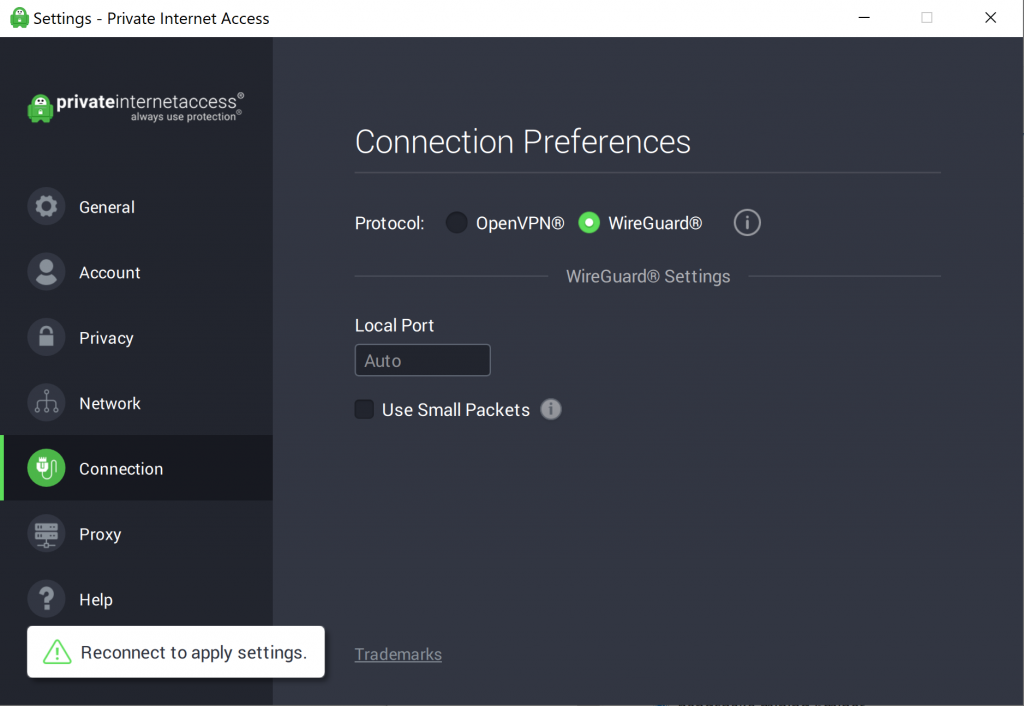Image resolution: width=1024 pixels, height=706 pixels.
Task: Click the PIA icon in the title bar
Action: pyautogui.click(x=17, y=17)
